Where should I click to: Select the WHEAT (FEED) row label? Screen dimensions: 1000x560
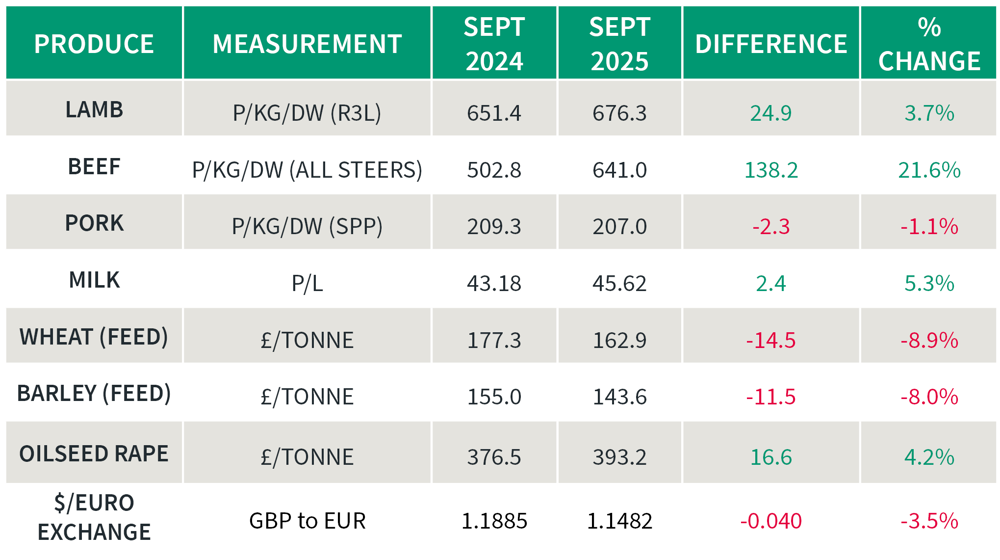click(94, 336)
